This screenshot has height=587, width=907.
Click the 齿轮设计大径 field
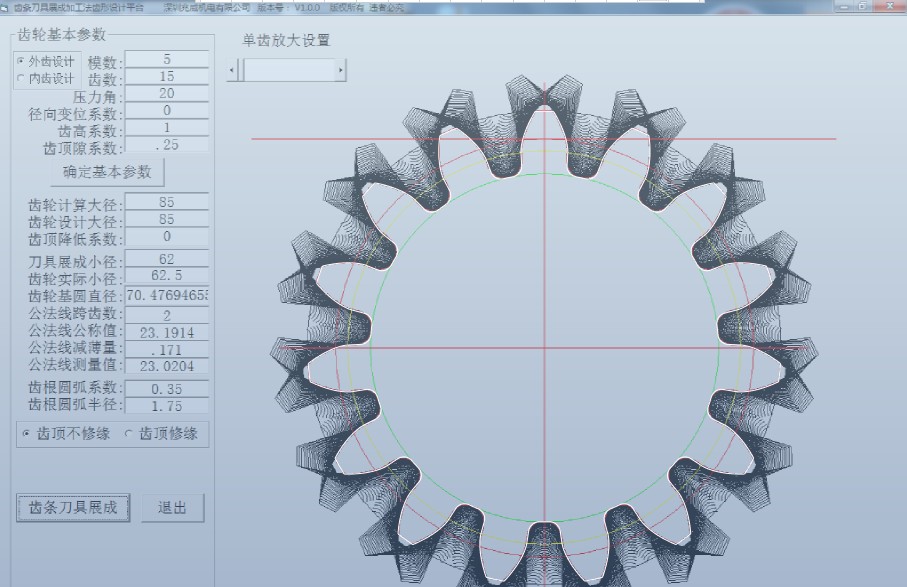[x=167, y=219]
